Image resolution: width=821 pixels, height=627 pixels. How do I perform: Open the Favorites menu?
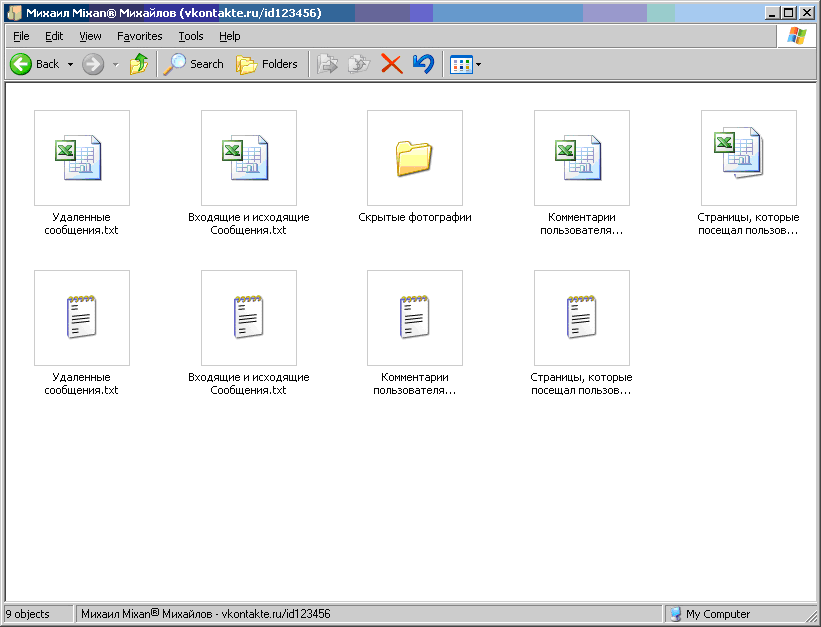click(139, 36)
